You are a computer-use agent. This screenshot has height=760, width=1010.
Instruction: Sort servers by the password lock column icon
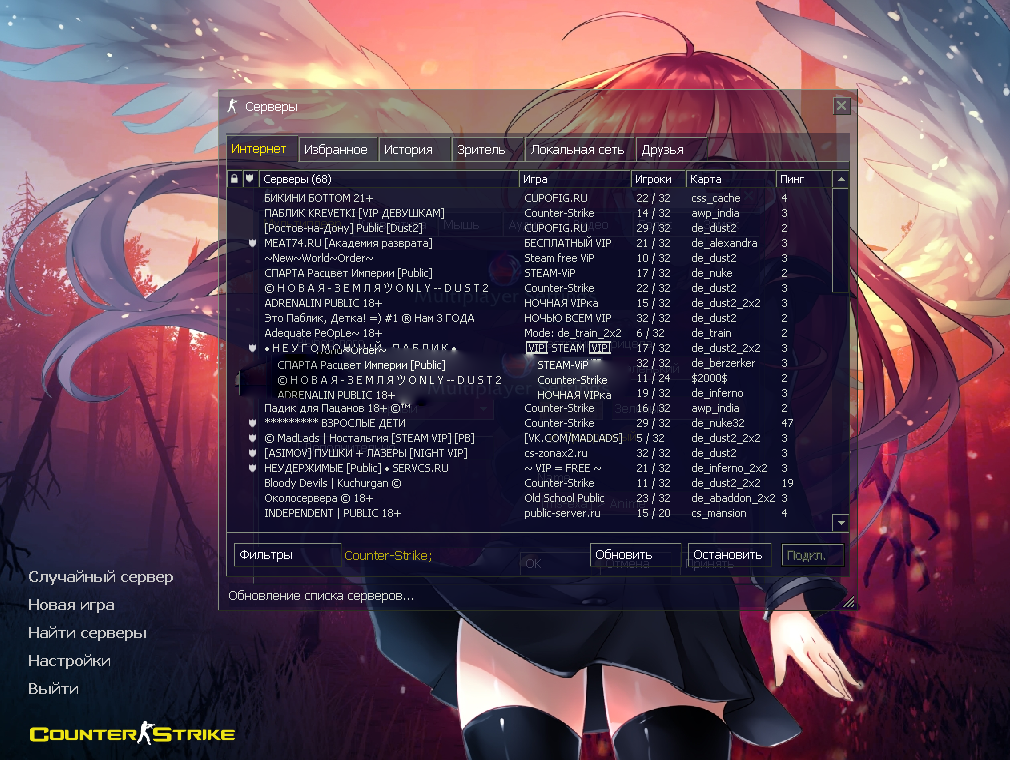pos(234,179)
